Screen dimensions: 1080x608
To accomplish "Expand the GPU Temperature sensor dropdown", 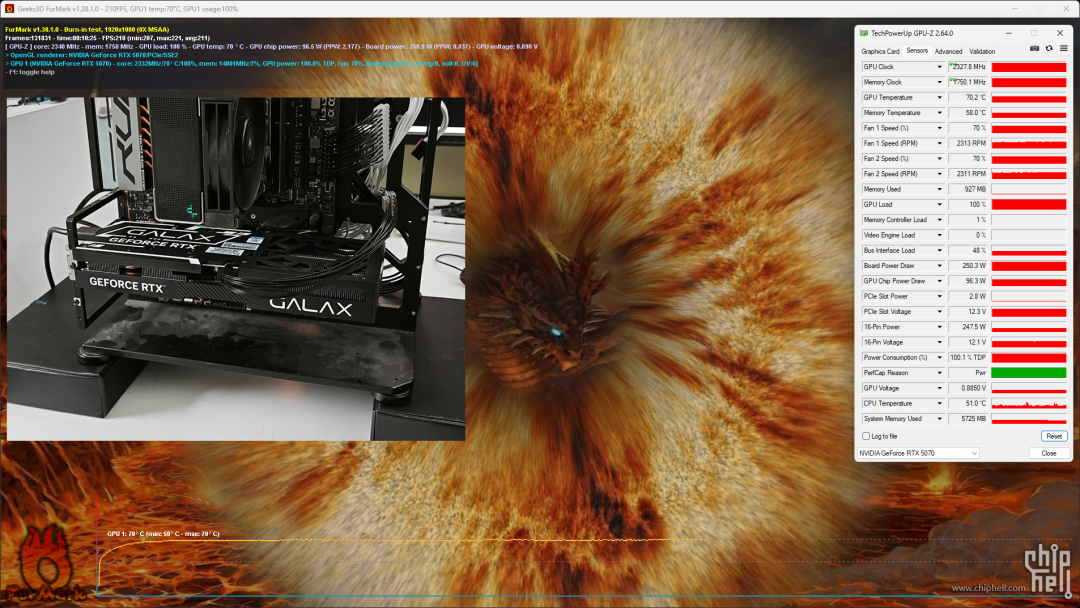I will pos(939,97).
